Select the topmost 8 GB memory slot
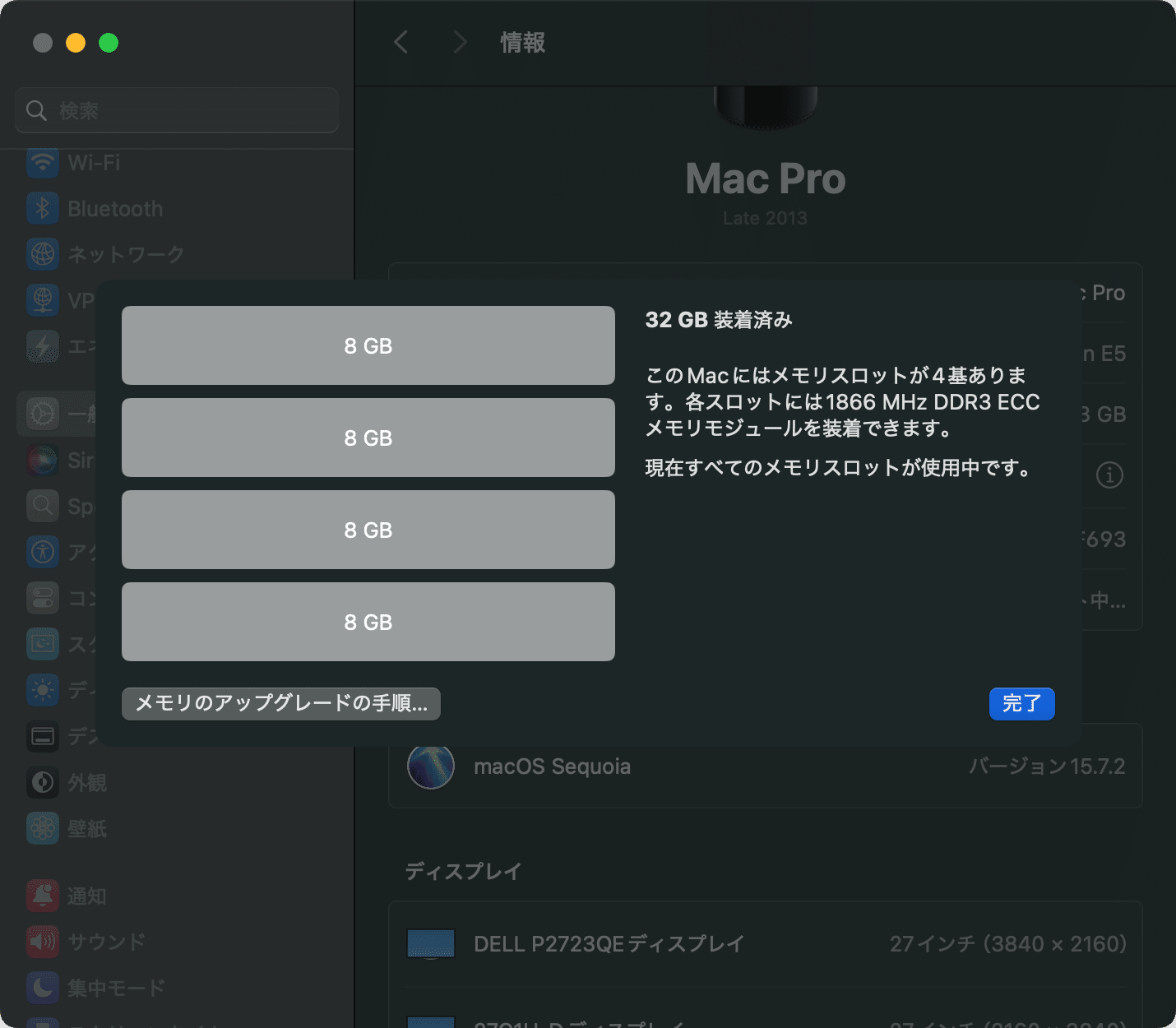1176x1028 pixels. [368, 345]
